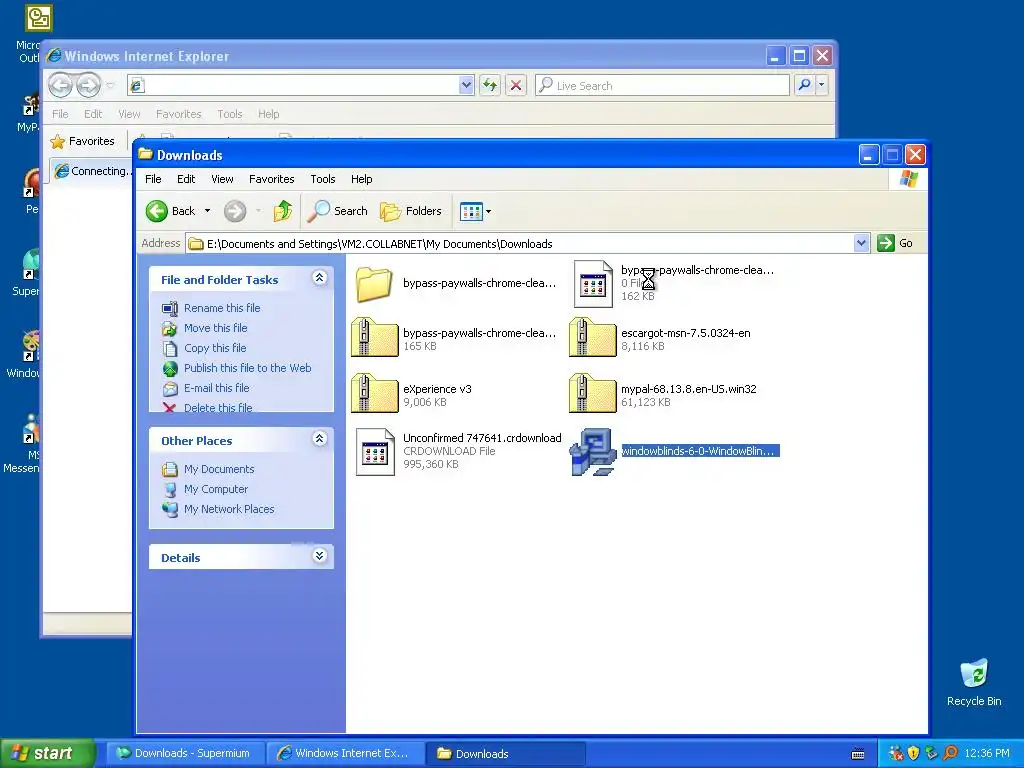
Task: Open the Help menu in Downloads
Action: 361,179
